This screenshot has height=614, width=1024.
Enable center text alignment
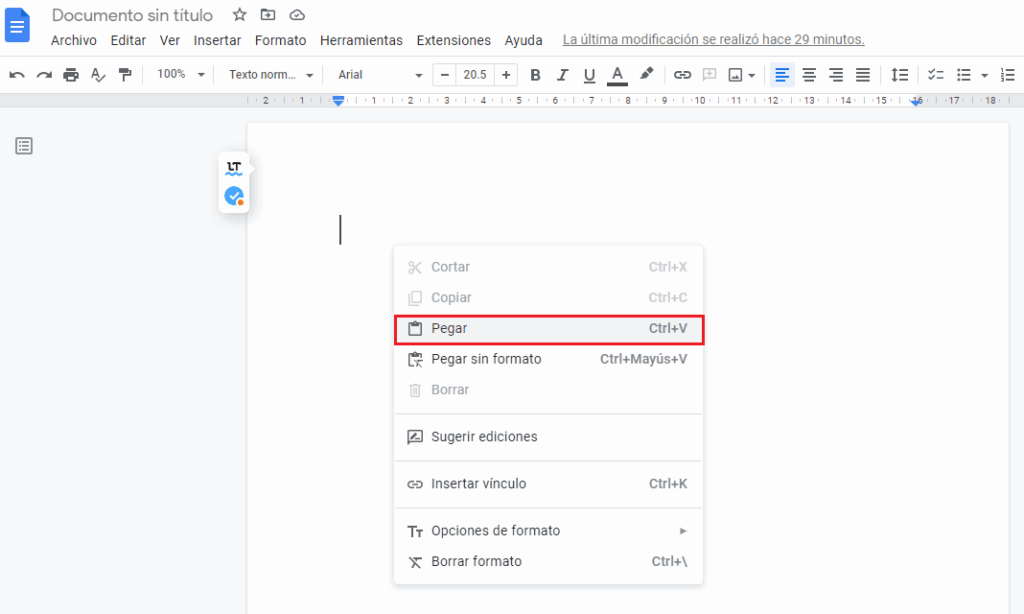(x=809, y=75)
